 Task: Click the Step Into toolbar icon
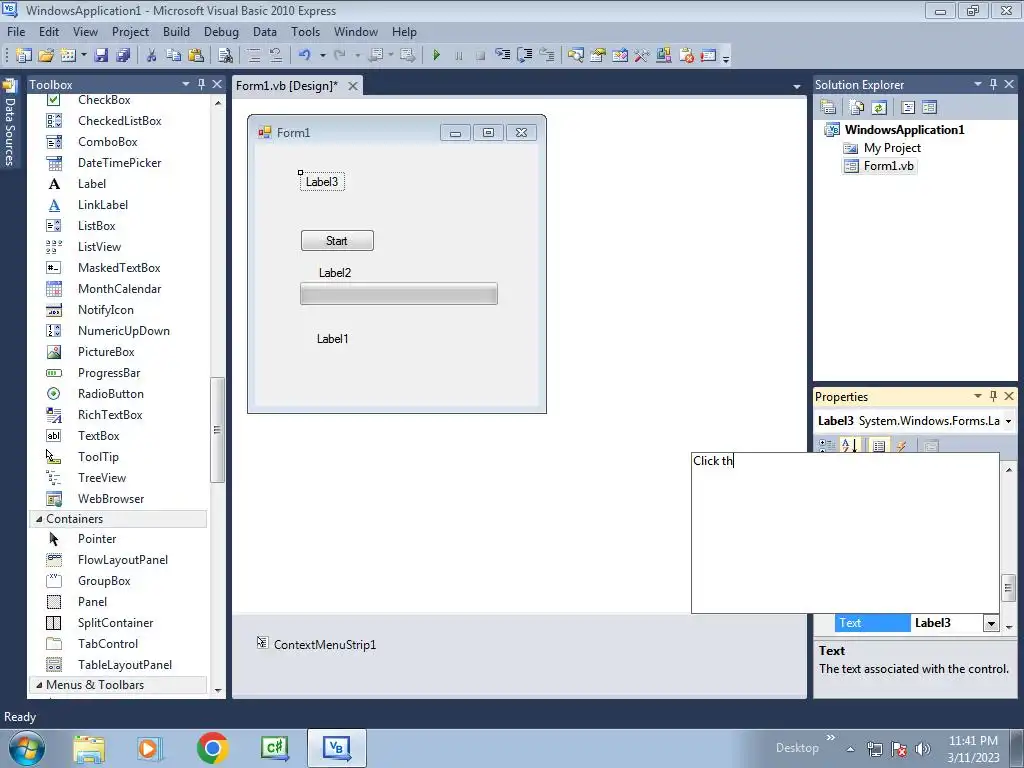(x=502, y=56)
